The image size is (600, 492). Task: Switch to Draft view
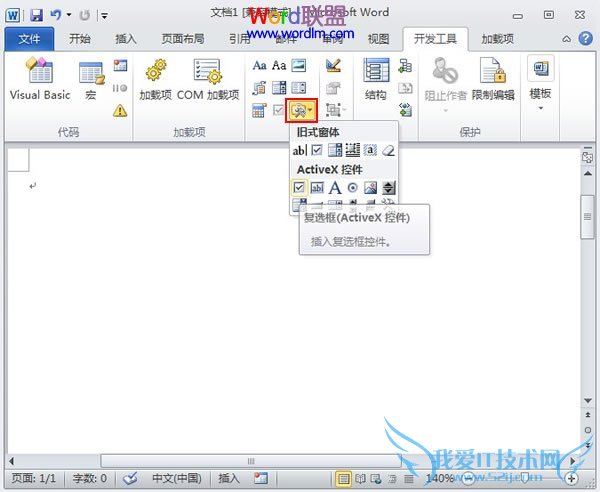coord(409,479)
